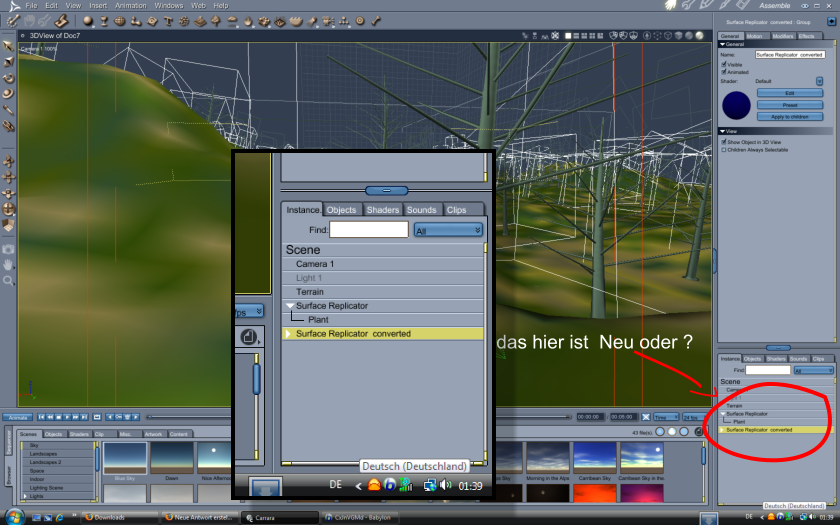Open the Windows menu

169,5
